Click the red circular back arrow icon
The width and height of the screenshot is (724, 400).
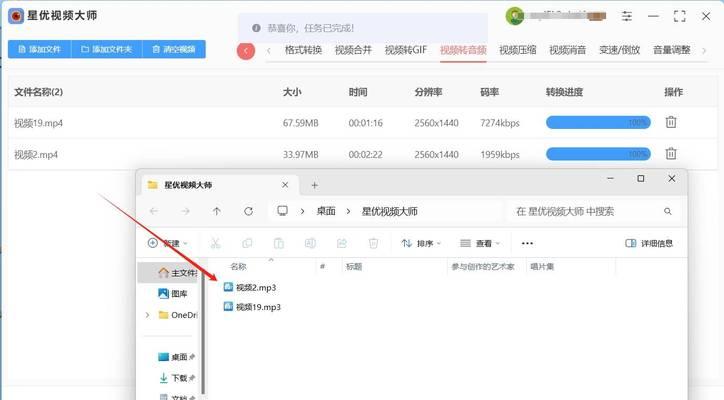click(246, 51)
